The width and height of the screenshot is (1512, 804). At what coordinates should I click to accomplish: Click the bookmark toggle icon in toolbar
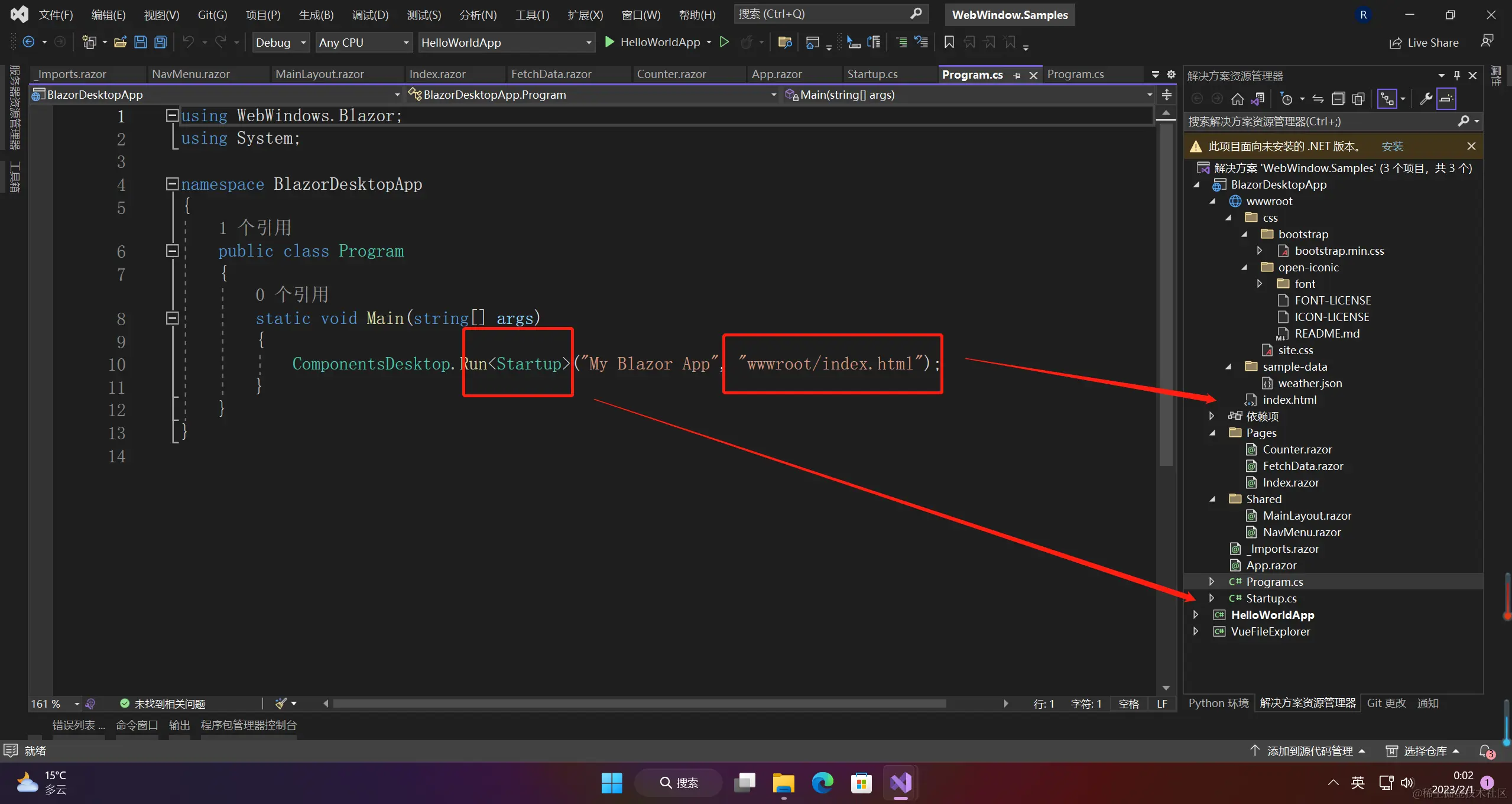pos(949,42)
